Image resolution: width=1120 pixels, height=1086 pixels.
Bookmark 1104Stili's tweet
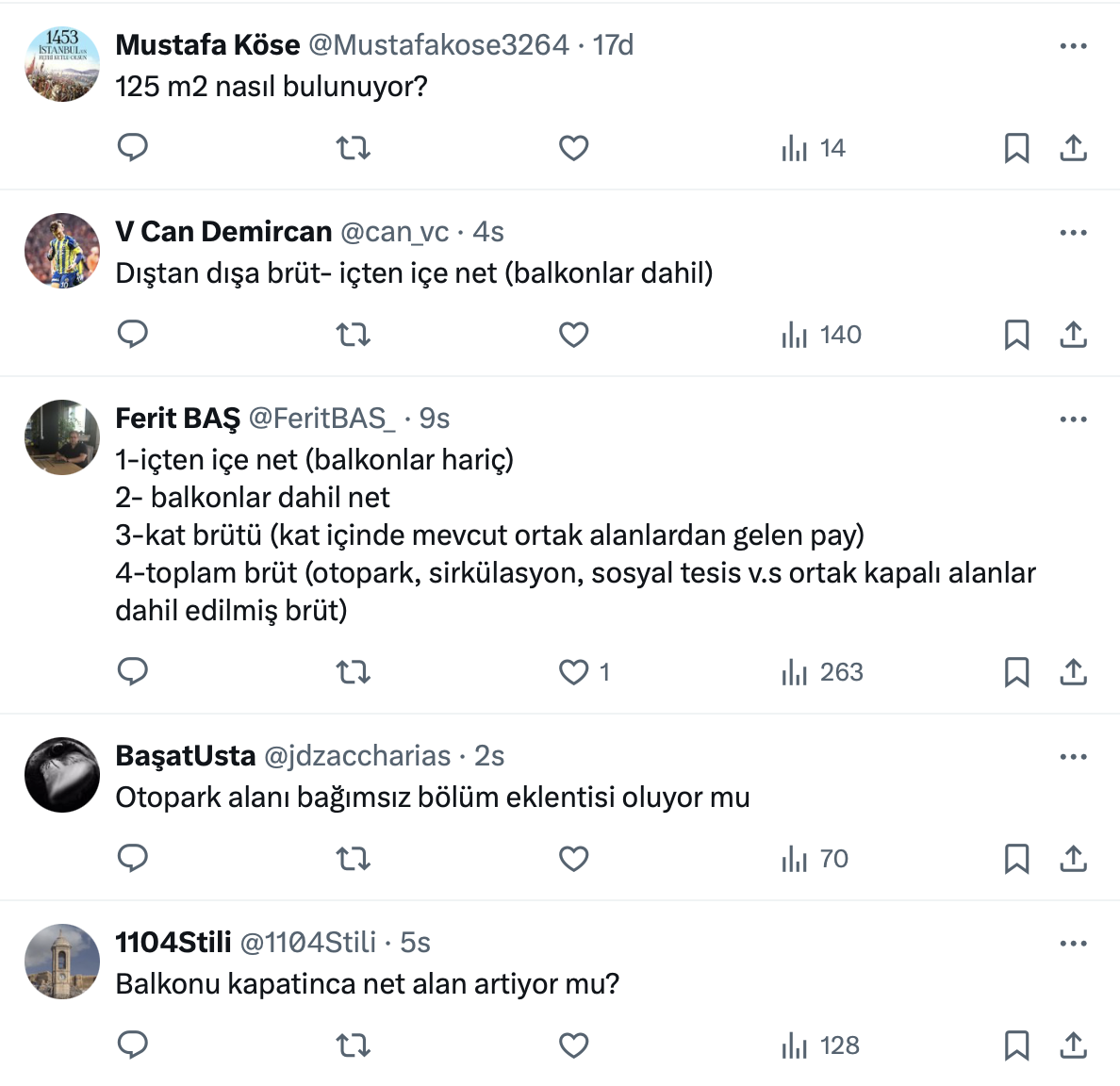[x=1016, y=1045]
